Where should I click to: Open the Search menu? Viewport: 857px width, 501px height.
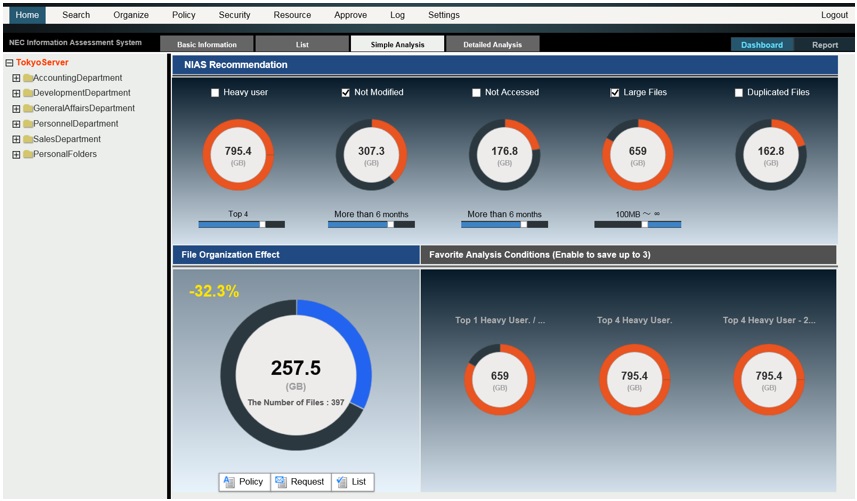[x=76, y=15]
